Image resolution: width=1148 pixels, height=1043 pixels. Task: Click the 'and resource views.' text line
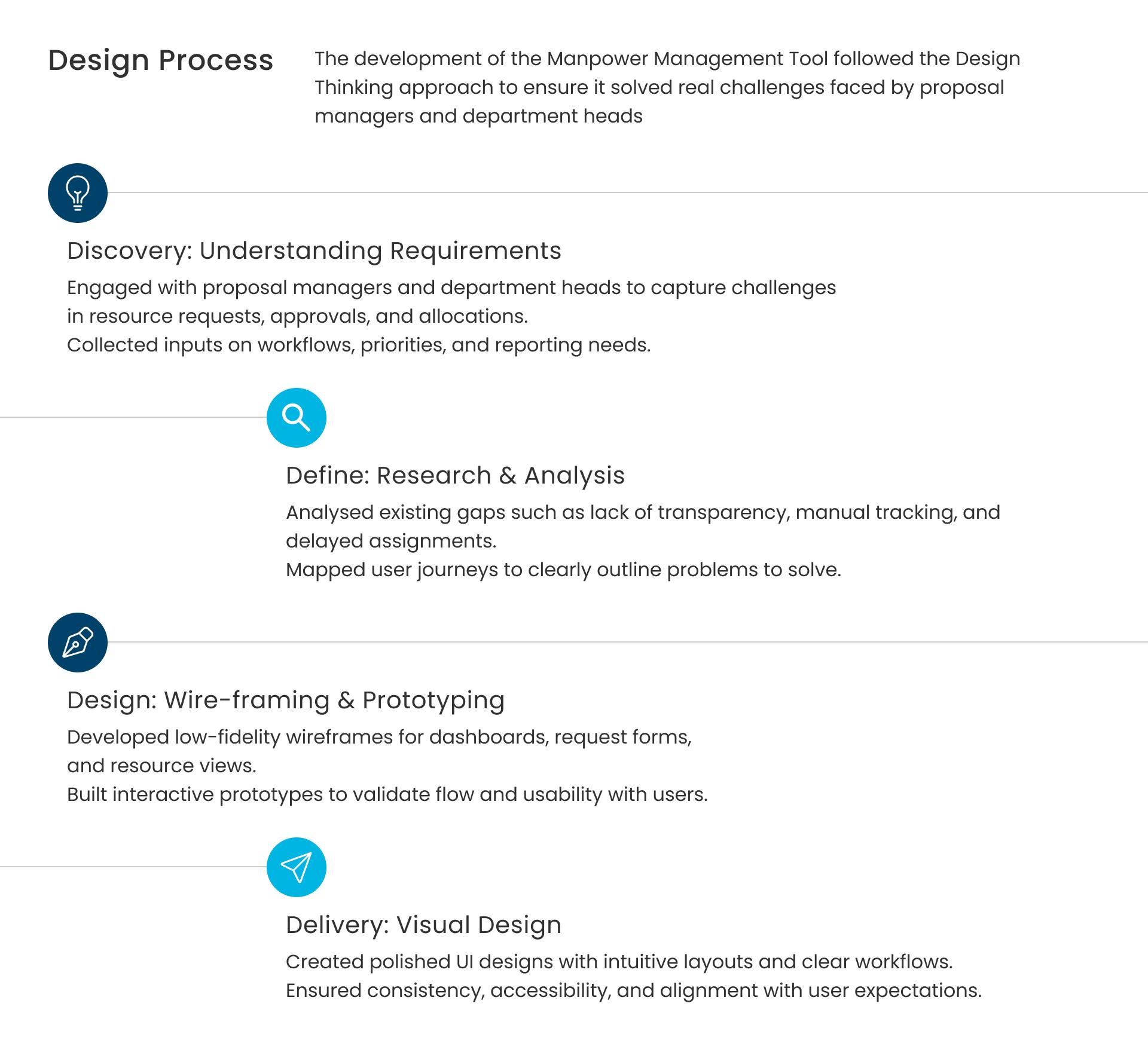coord(161,766)
